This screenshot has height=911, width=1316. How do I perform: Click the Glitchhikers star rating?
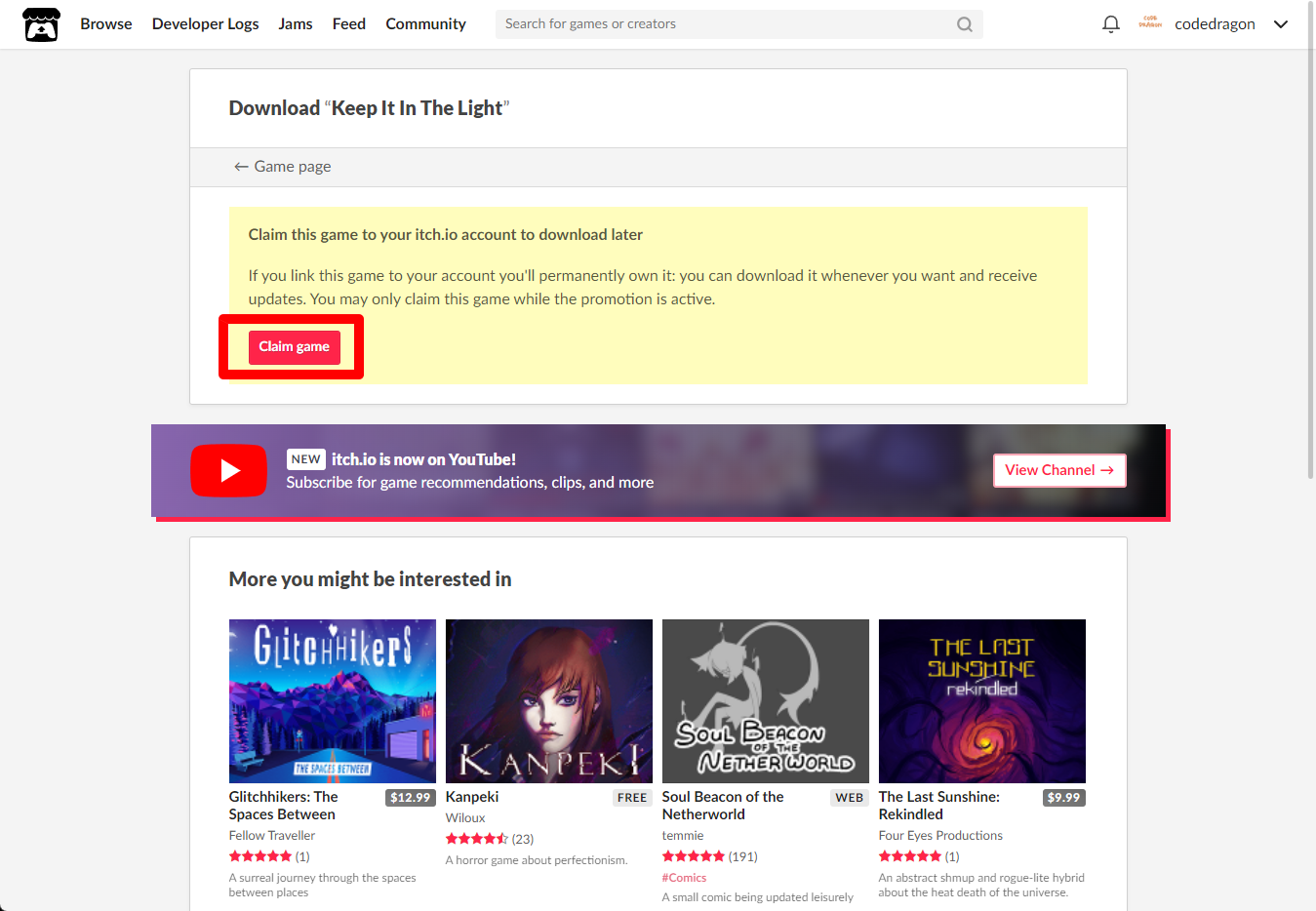pyautogui.click(x=269, y=856)
